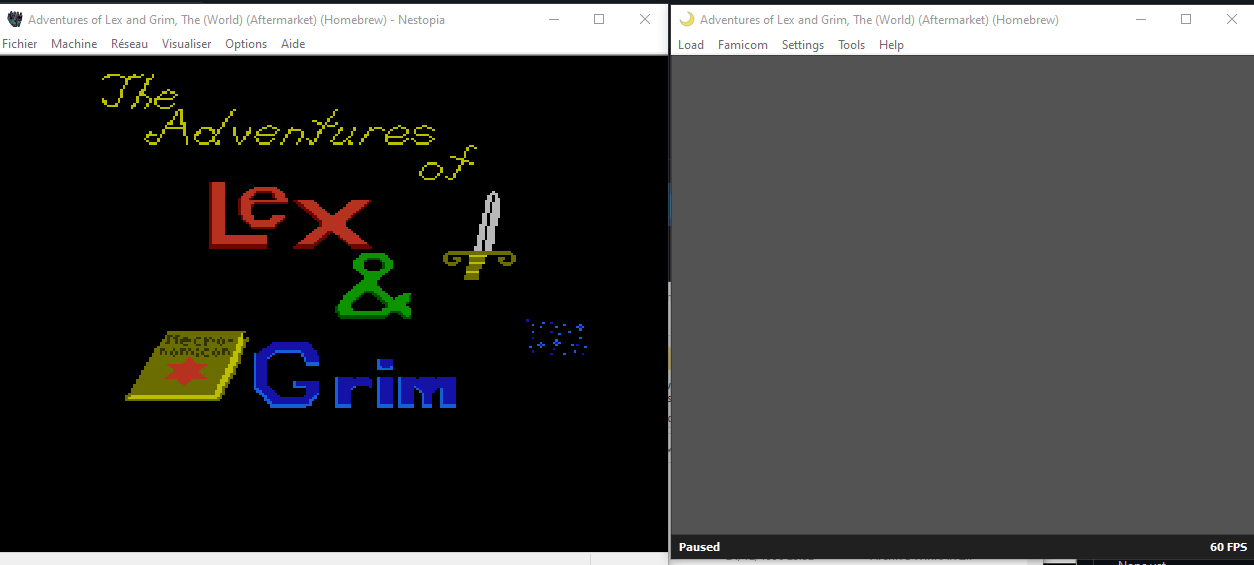The width and height of the screenshot is (1254, 565).
Task: Open the Tools menu in right emulator
Action: coord(851,45)
